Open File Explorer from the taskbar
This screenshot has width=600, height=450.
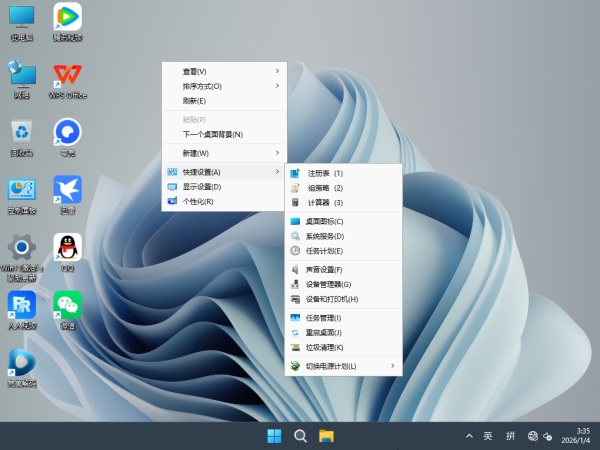(x=326, y=436)
